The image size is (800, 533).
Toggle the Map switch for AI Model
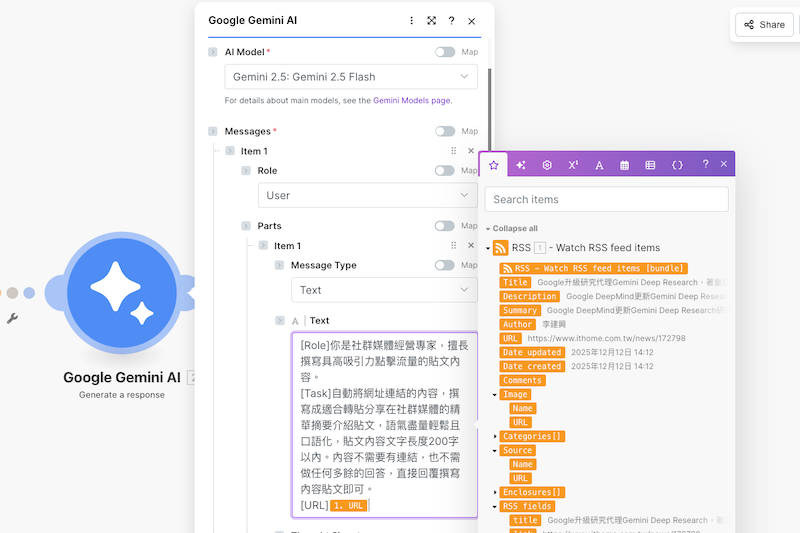click(445, 52)
